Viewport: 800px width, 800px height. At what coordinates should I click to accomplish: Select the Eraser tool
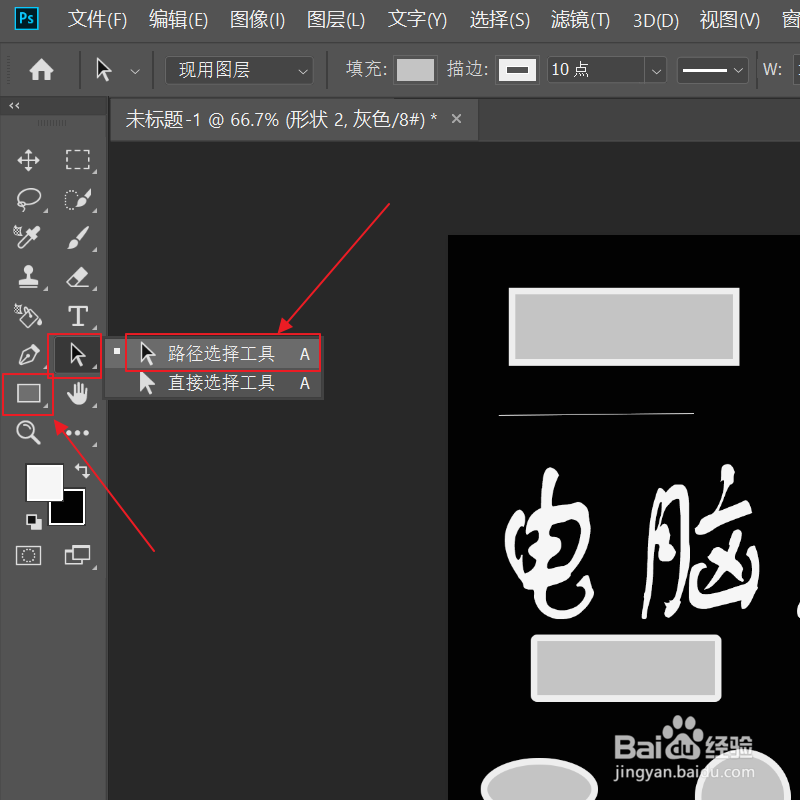click(78, 278)
